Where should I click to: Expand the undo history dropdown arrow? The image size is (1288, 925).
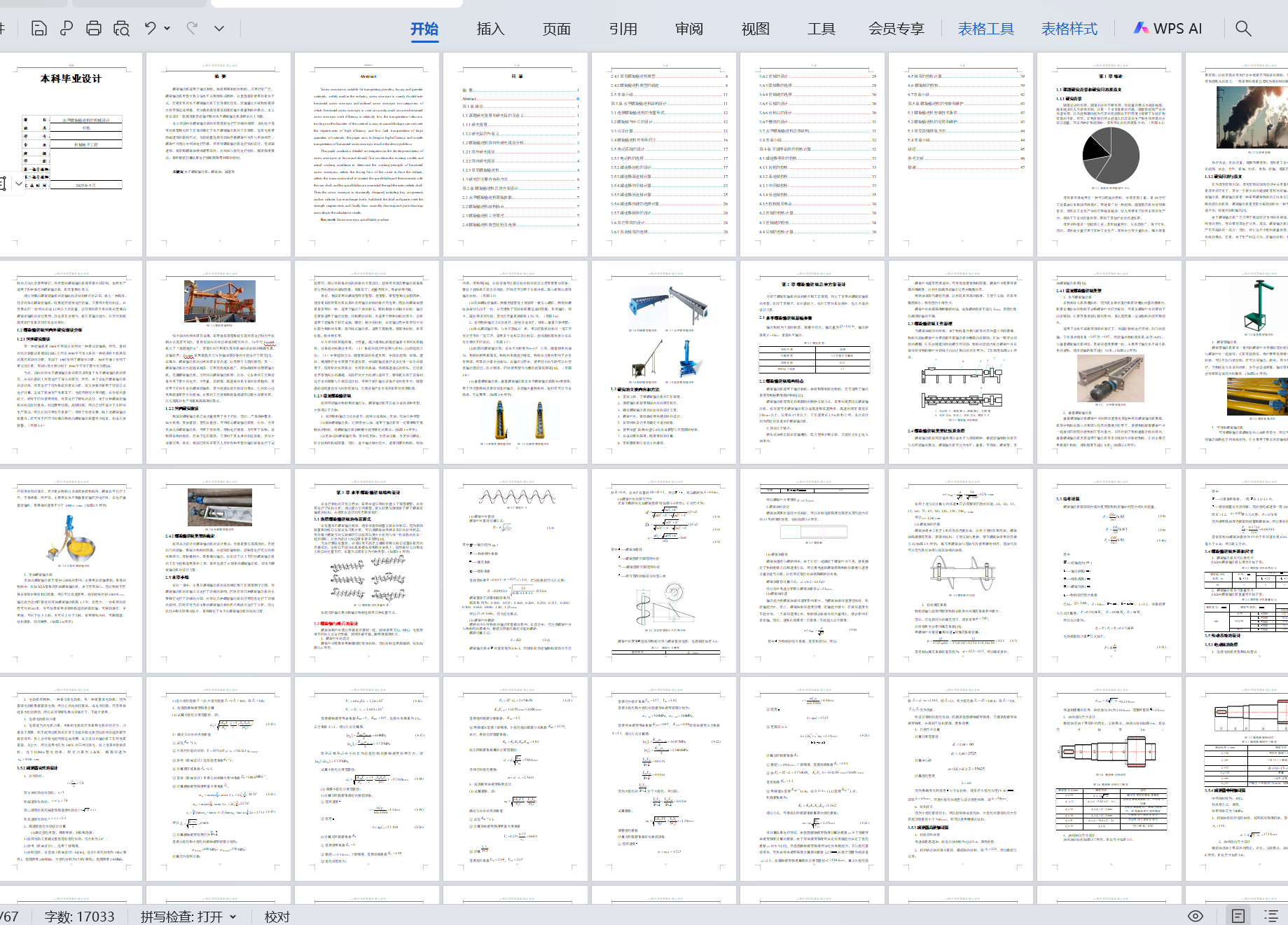click(167, 28)
